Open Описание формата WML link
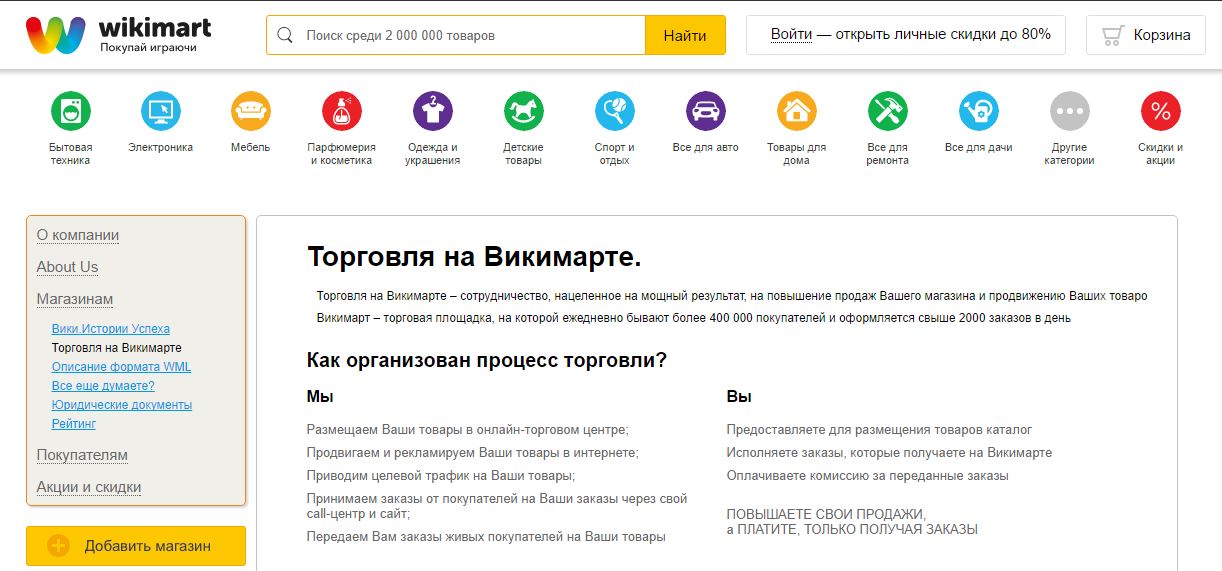Screen dimensions: 1222x571 point(121,367)
